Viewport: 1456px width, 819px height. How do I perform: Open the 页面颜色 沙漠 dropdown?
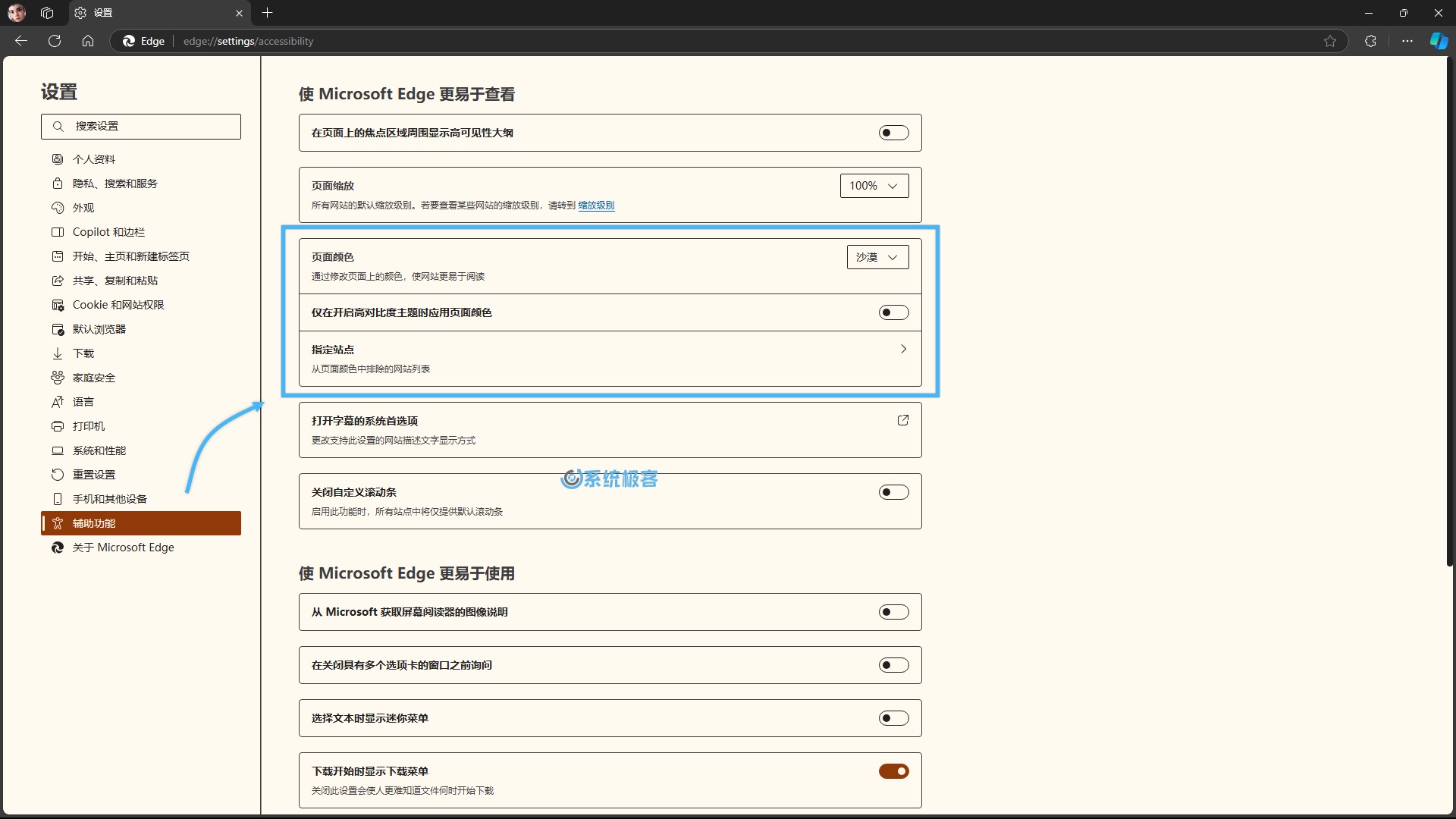click(877, 257)
